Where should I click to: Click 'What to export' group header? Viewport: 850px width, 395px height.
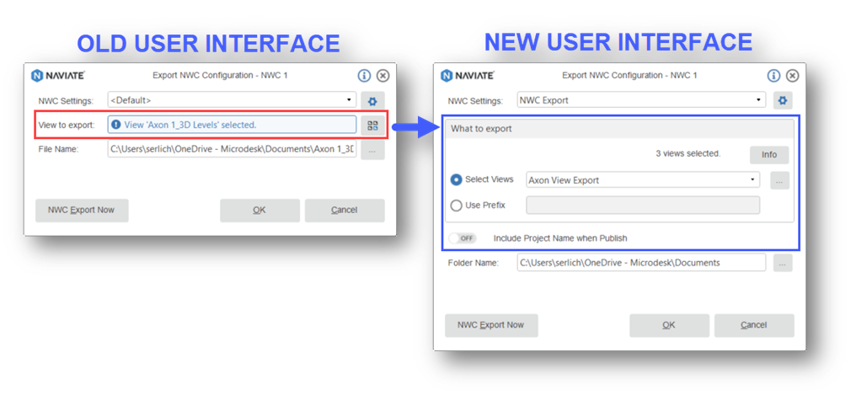click(620, 129)
